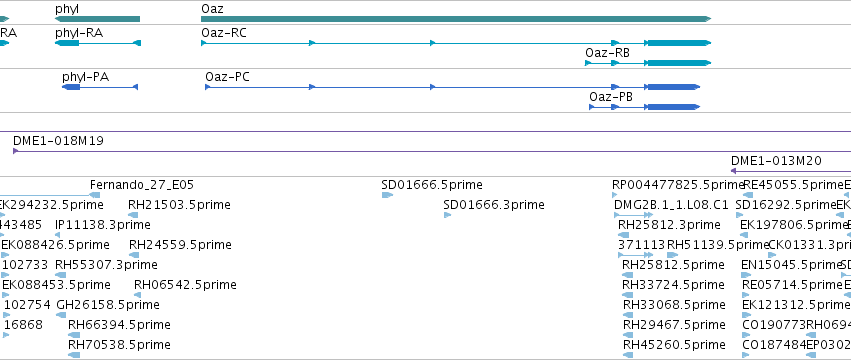Click the RH25812.3prime EST label
Screen dimensions: 851x360
tap(669, 225)
